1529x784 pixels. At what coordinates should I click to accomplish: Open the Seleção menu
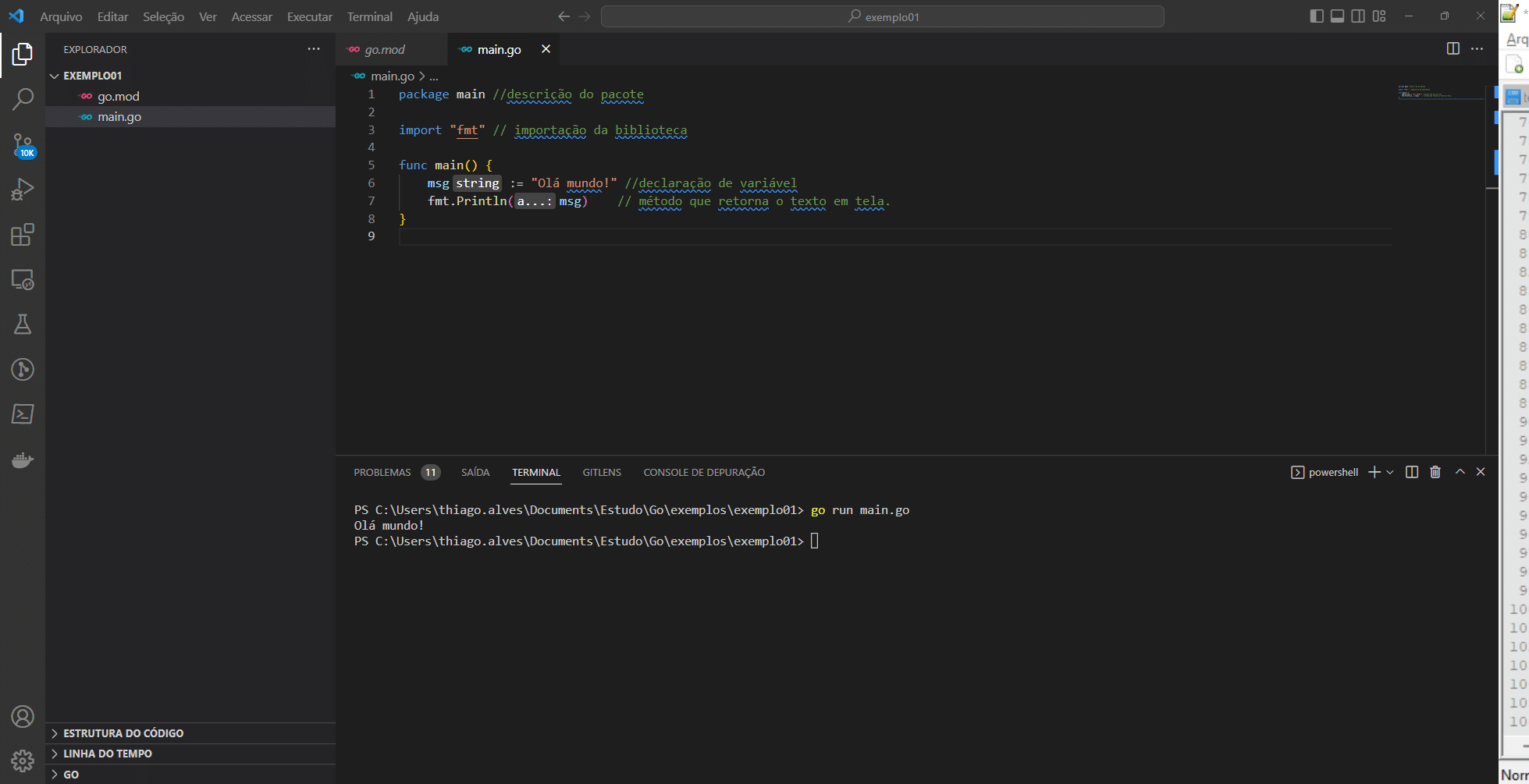tap(163, 16)
